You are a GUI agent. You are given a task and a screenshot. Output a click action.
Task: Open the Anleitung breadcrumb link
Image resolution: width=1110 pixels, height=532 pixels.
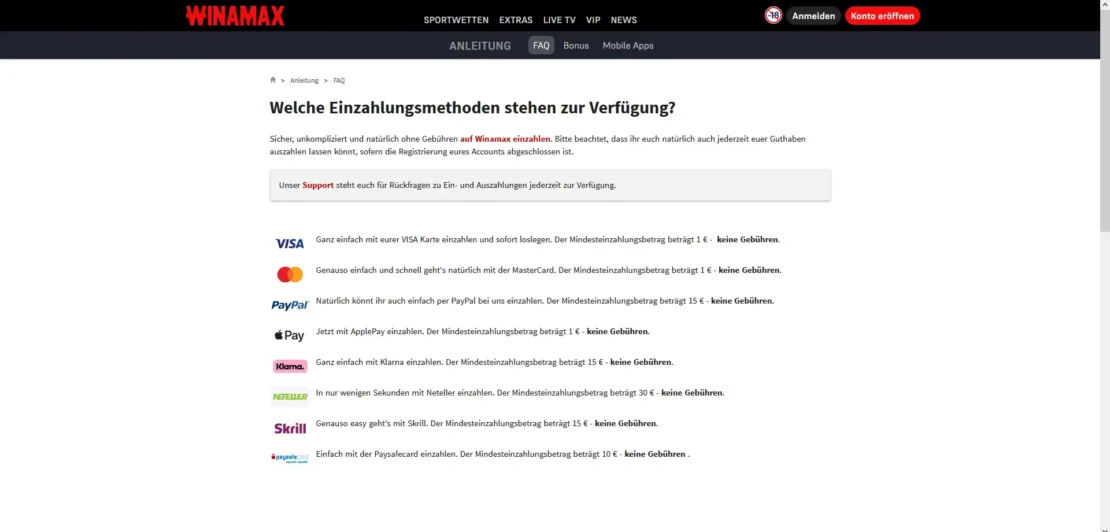click(304, 81)
